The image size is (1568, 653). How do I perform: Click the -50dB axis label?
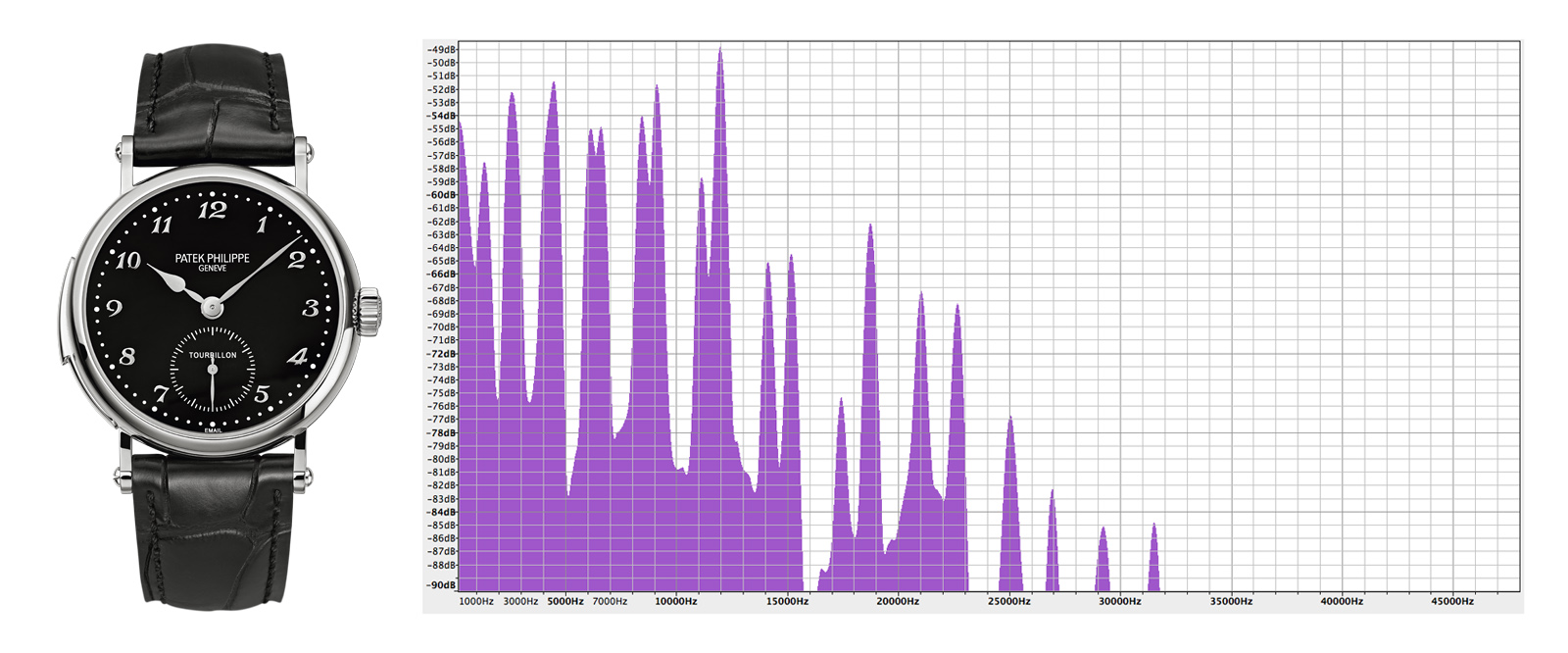coord(442,63)
